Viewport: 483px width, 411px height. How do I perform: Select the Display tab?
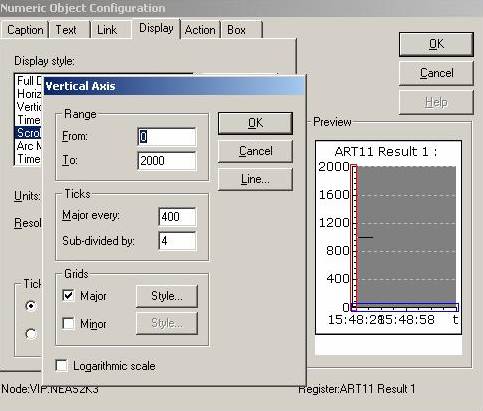156,28
